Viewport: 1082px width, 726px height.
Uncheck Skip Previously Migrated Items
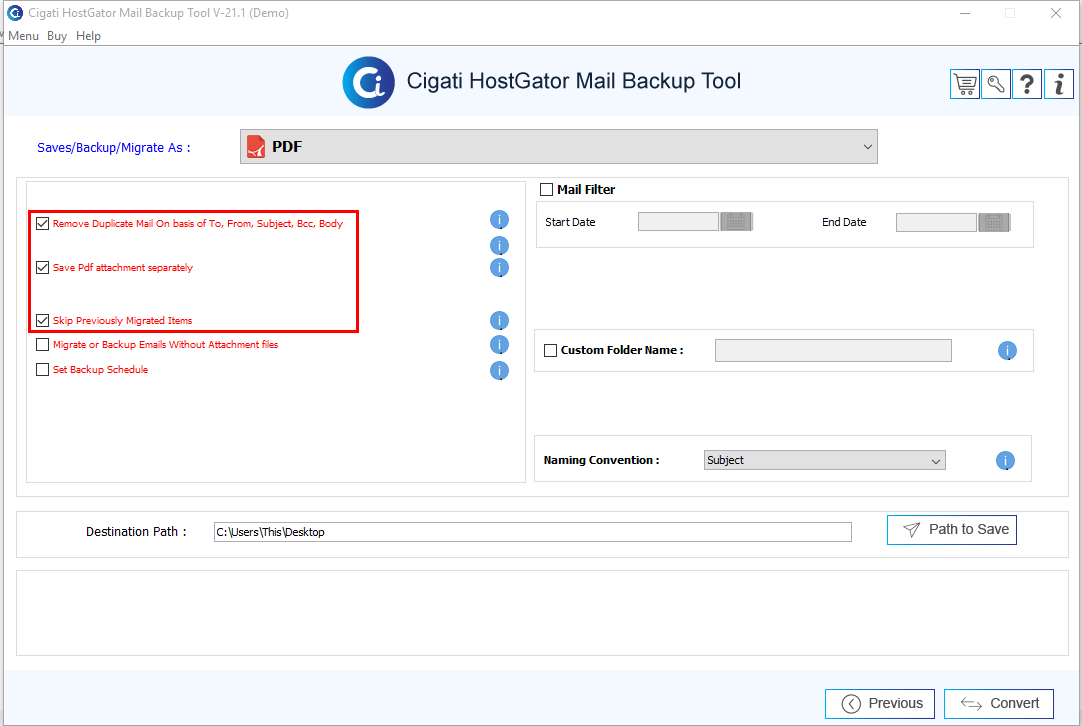pos(43,320)
